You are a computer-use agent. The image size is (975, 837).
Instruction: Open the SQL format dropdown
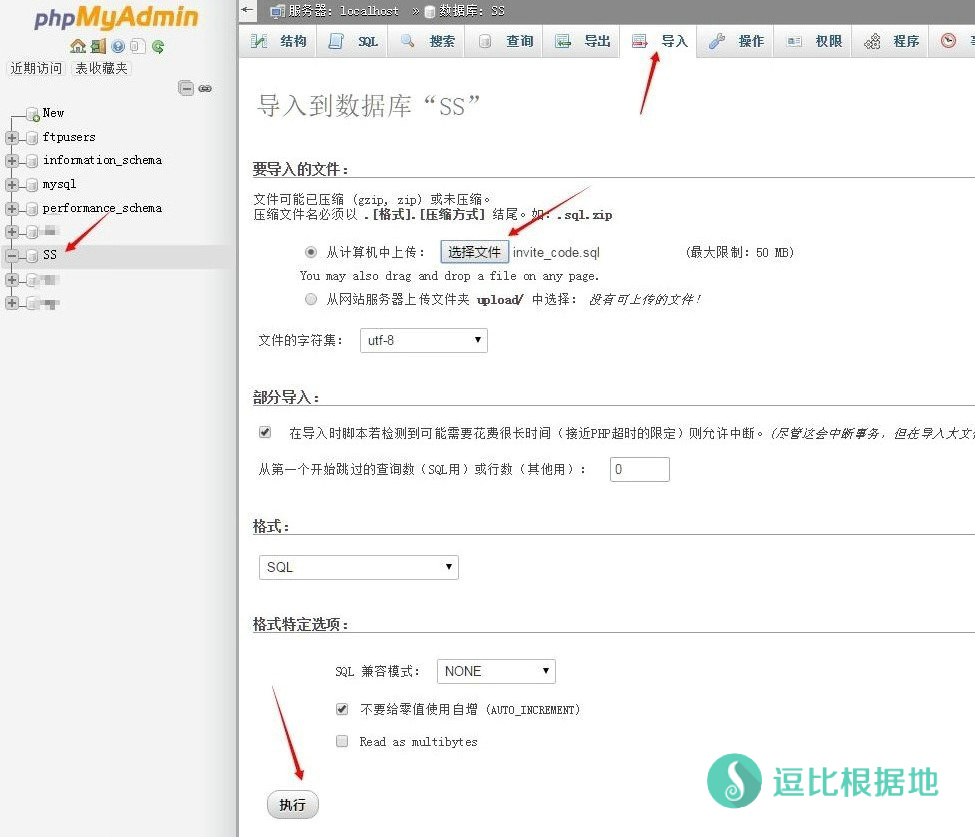pos(358,567)
